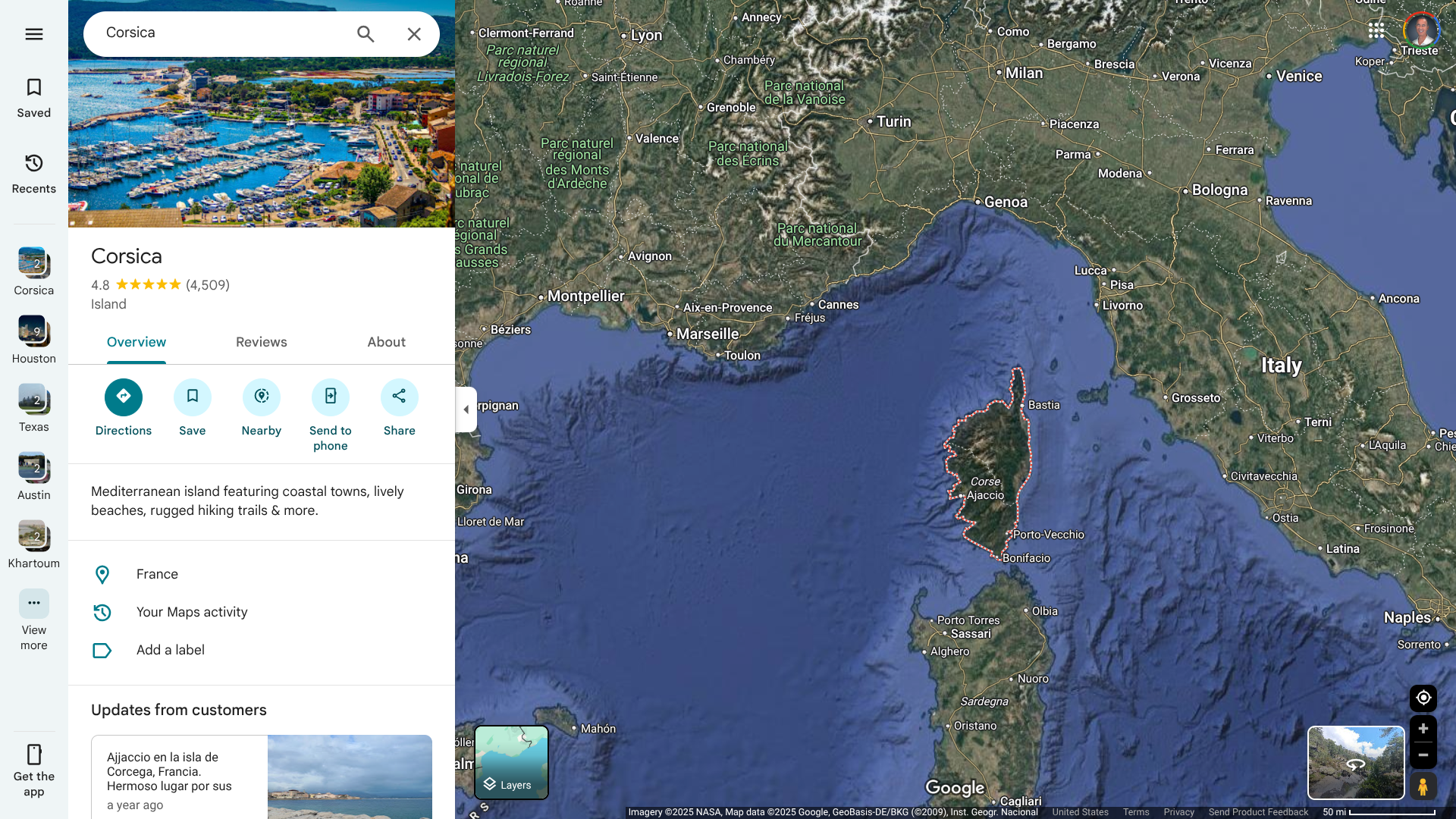Collapse the side panel arrow

pyautogui.click(x=466, y=409)
